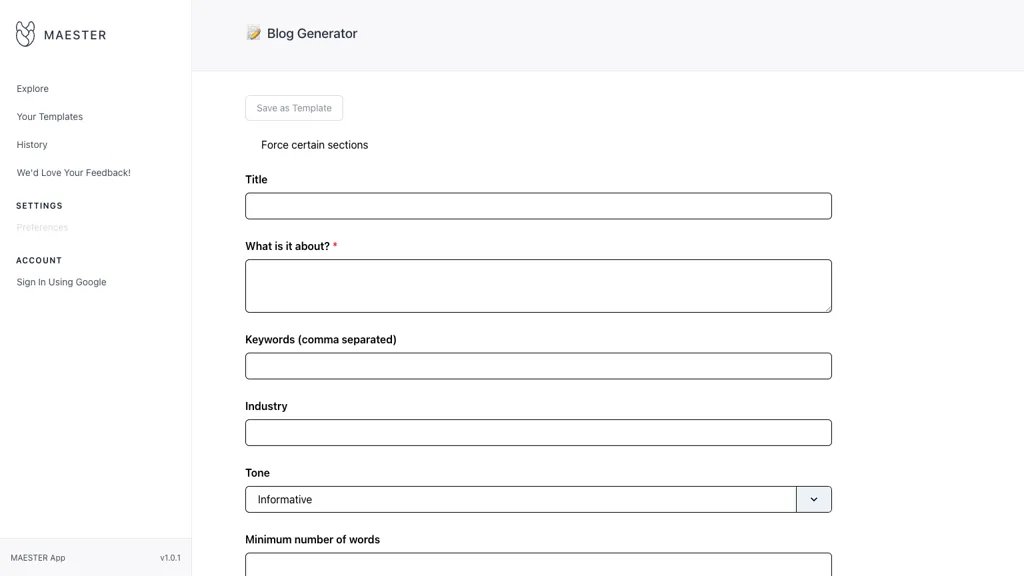Click the textarea resize handle corner
Image resolution: width=1024 pixels, height=576 pixels.
[827, 308]
